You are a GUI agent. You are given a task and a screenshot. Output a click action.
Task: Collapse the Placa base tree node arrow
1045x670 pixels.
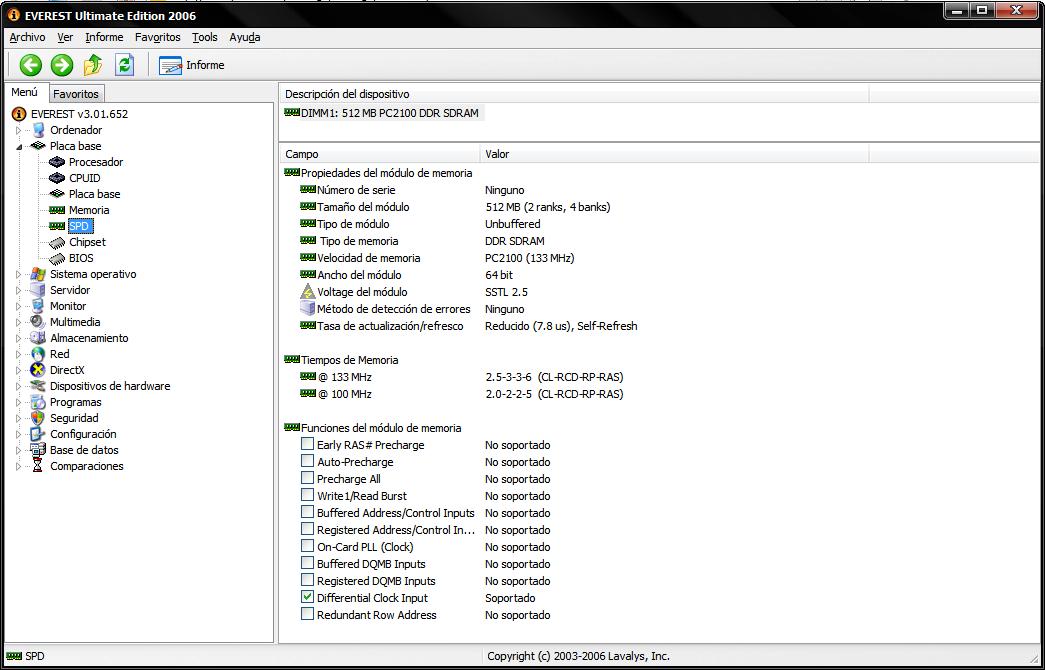[19, 147]
